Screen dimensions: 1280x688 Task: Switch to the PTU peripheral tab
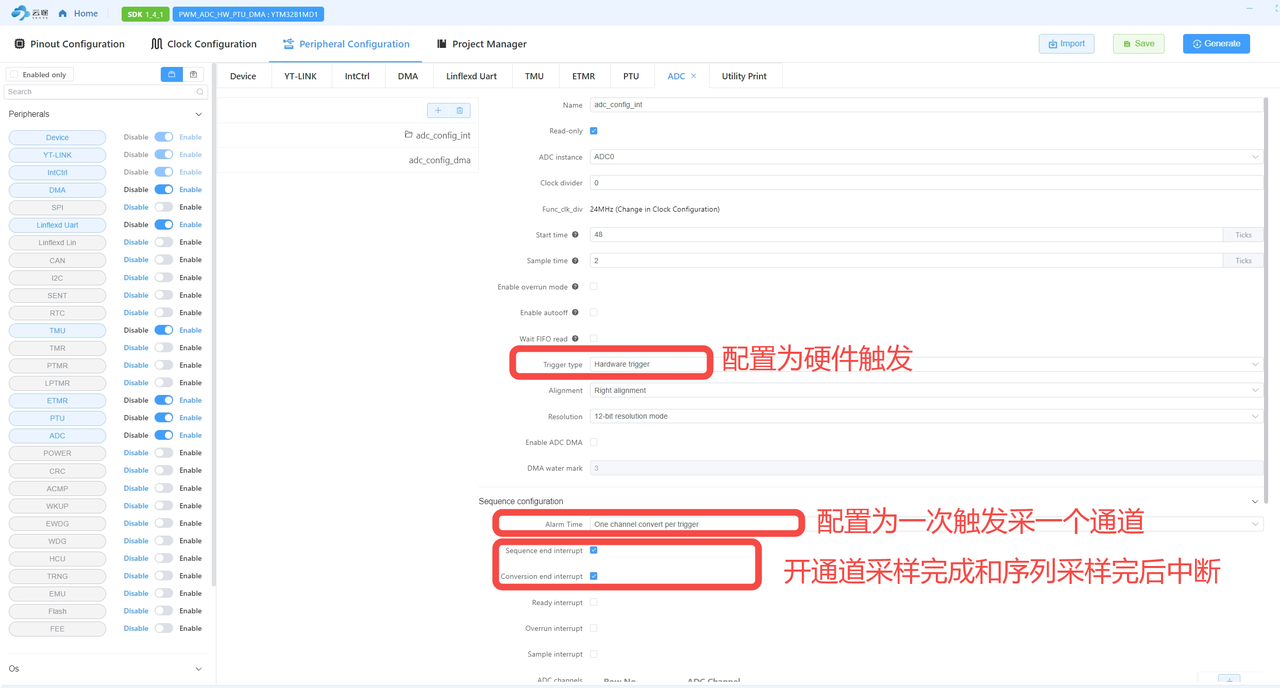(631, 76)
